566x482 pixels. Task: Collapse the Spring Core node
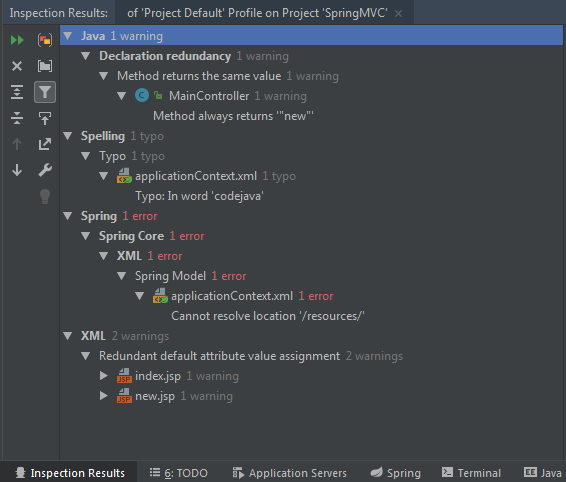point(86,236)
